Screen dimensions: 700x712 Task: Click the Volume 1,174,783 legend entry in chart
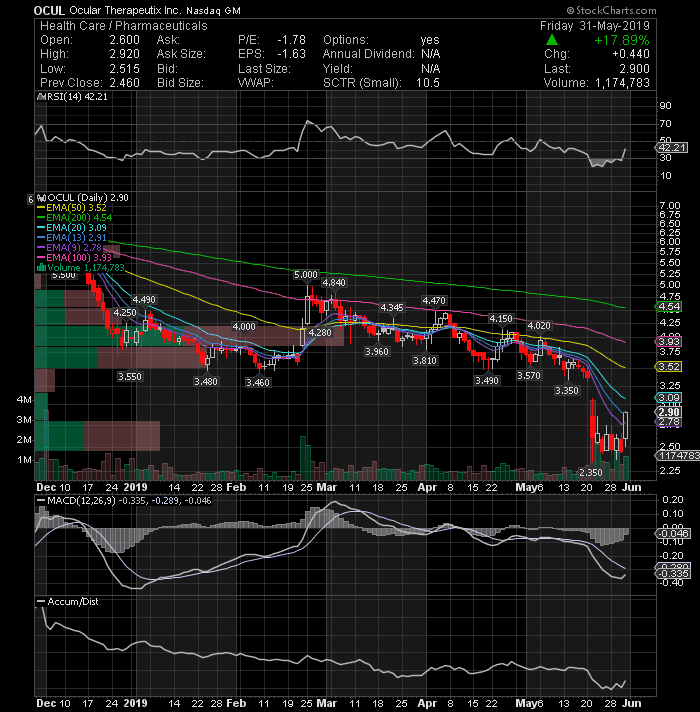81,268
